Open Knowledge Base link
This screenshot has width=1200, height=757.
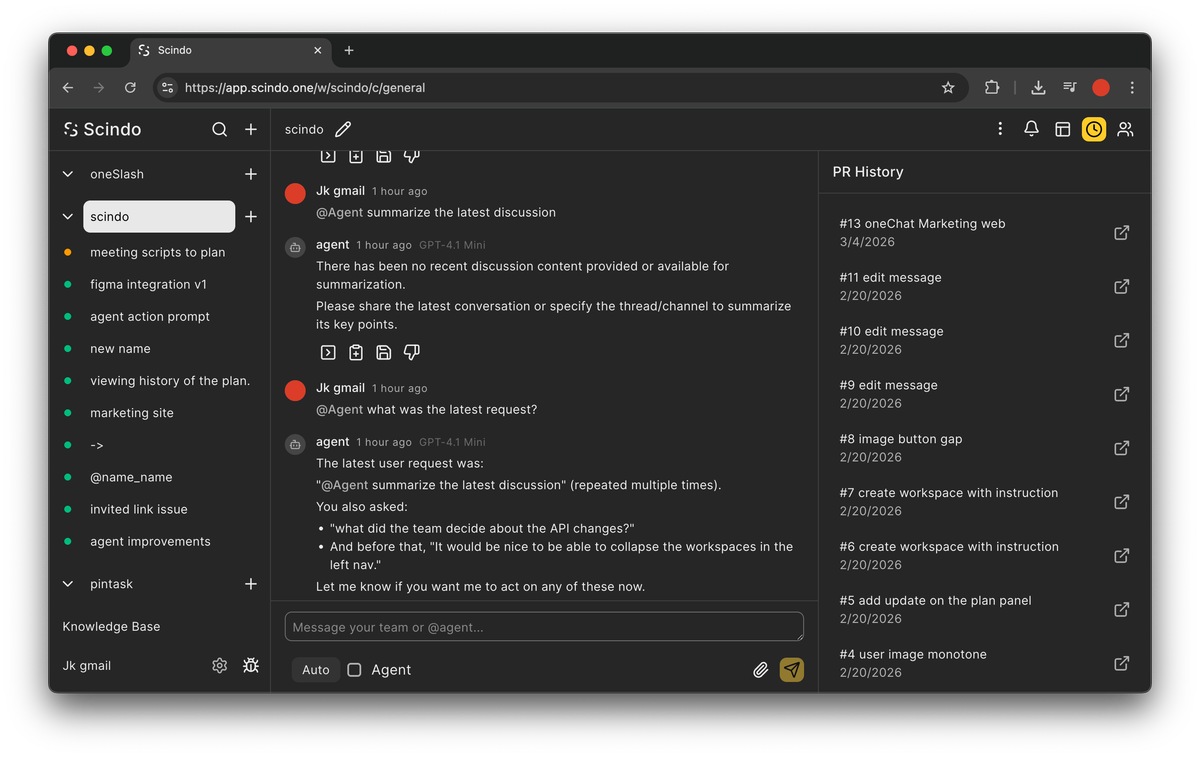pos(111,626)
